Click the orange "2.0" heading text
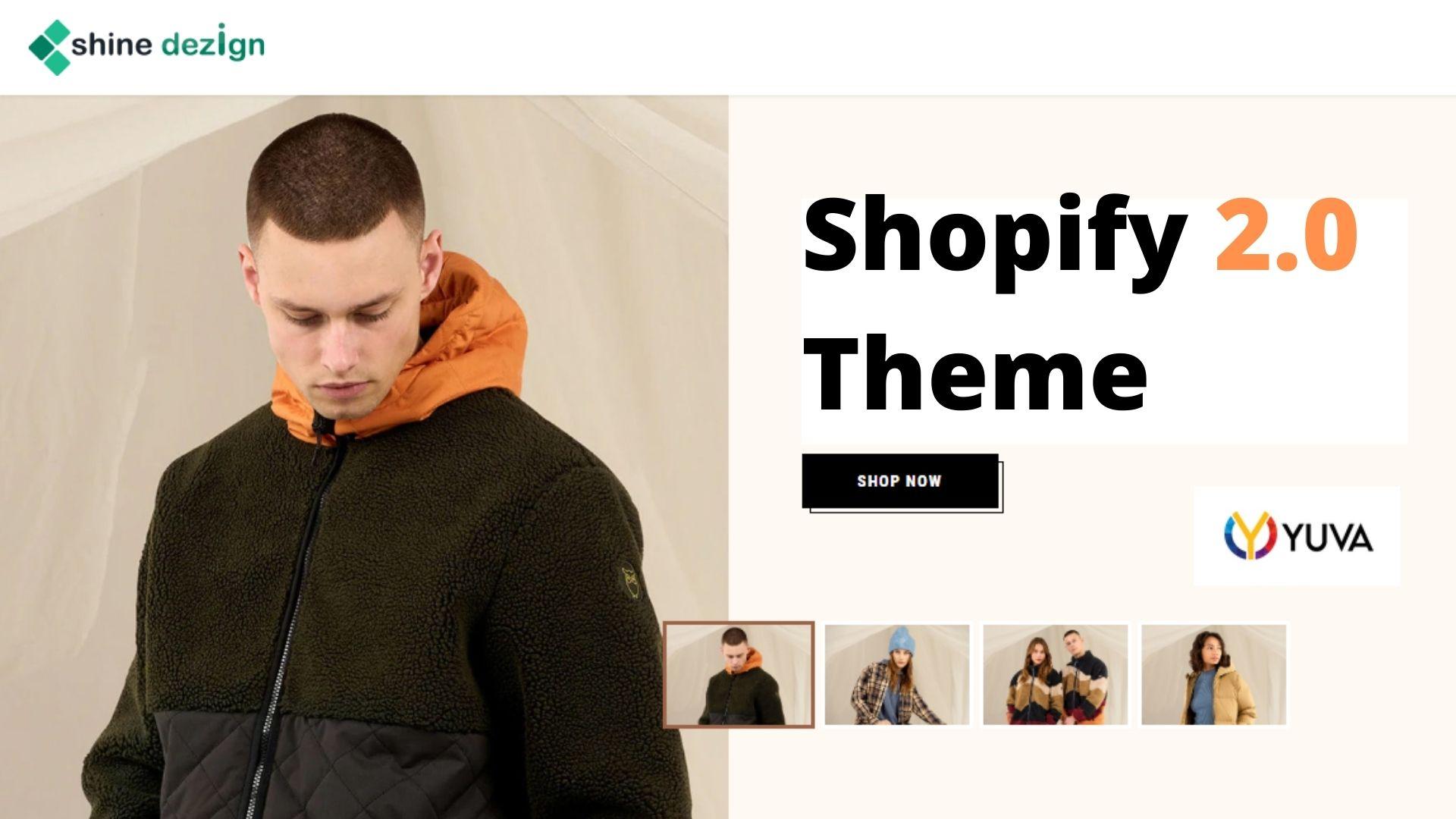The height and width of the screenshot is (819, 1456). coord(1286,232)
